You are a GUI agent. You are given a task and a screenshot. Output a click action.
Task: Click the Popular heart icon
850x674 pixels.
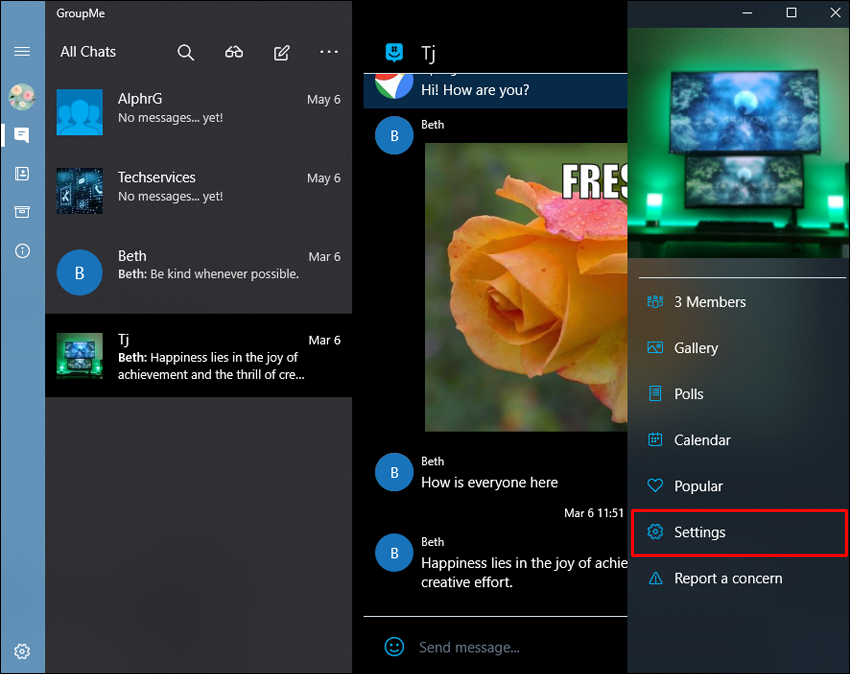coord(655,485)
